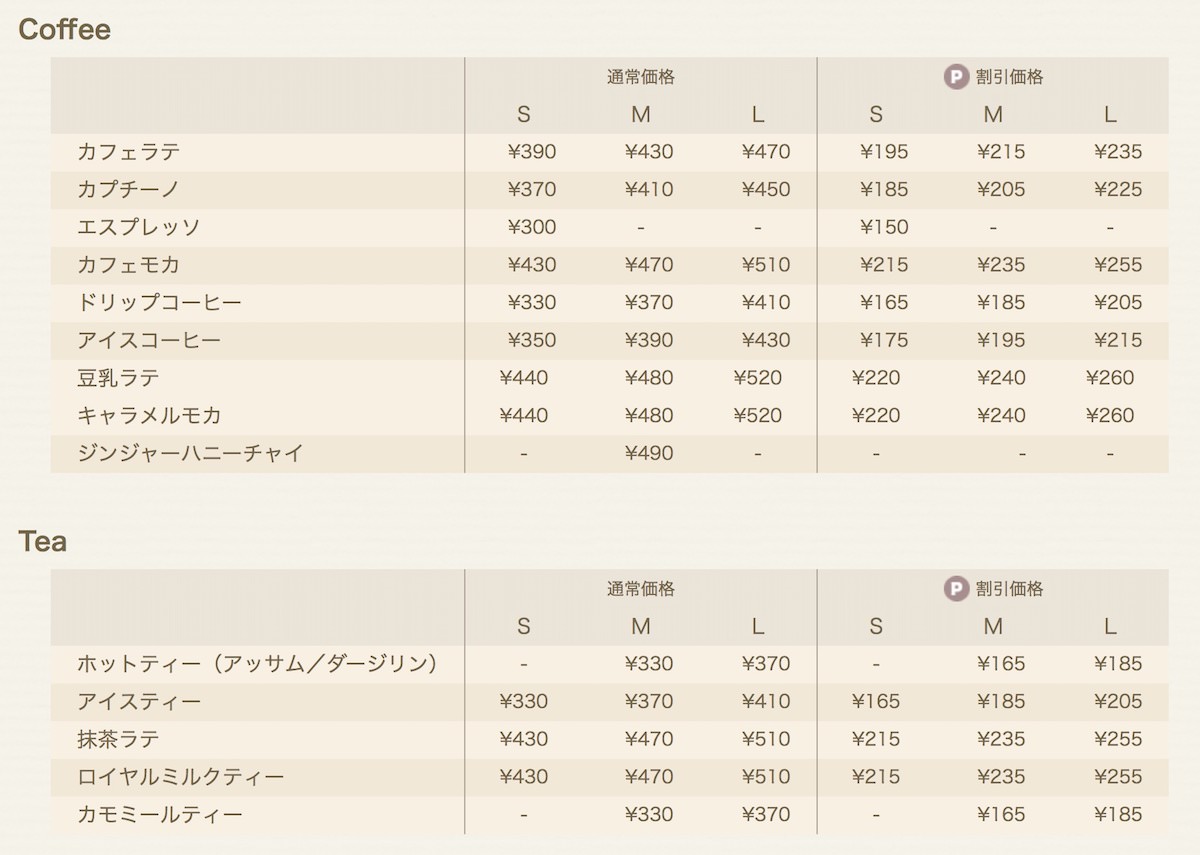The width and height of the screenshot is (1200, 855).
Task: Click the アイスコーヒー discount S price ¥175
Action: coord(884,341)
